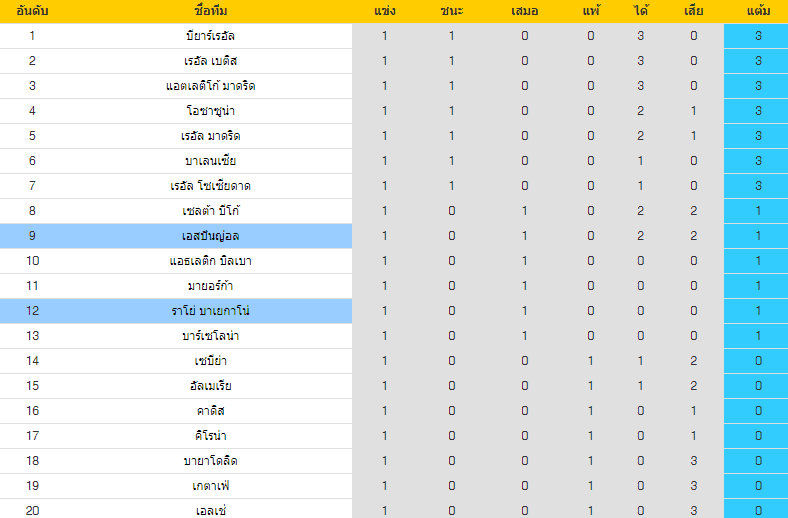Click points cell for บียาร์เรอัล row
Viewport: 788px width, 518px height.
[x=758, y=36]
